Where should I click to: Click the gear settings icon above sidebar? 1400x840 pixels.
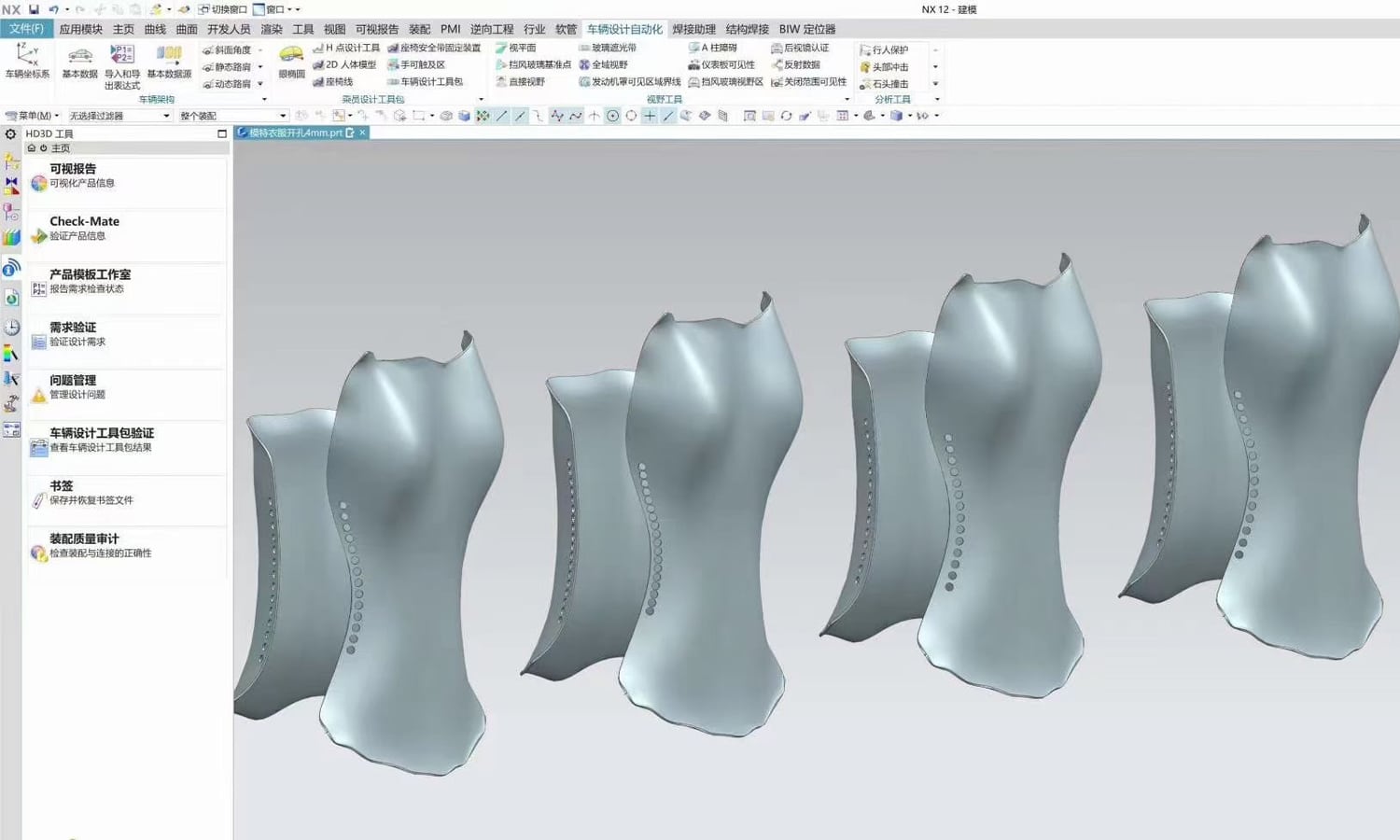pos(10,133)
